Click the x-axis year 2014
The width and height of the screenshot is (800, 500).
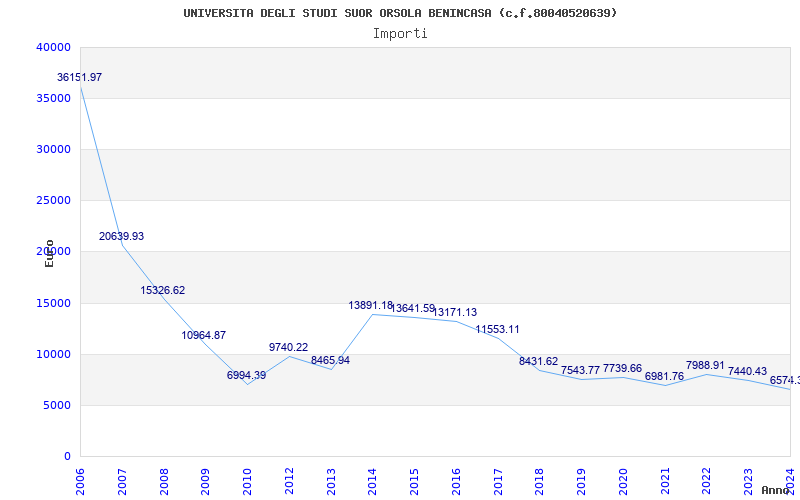tap(372, 482)
